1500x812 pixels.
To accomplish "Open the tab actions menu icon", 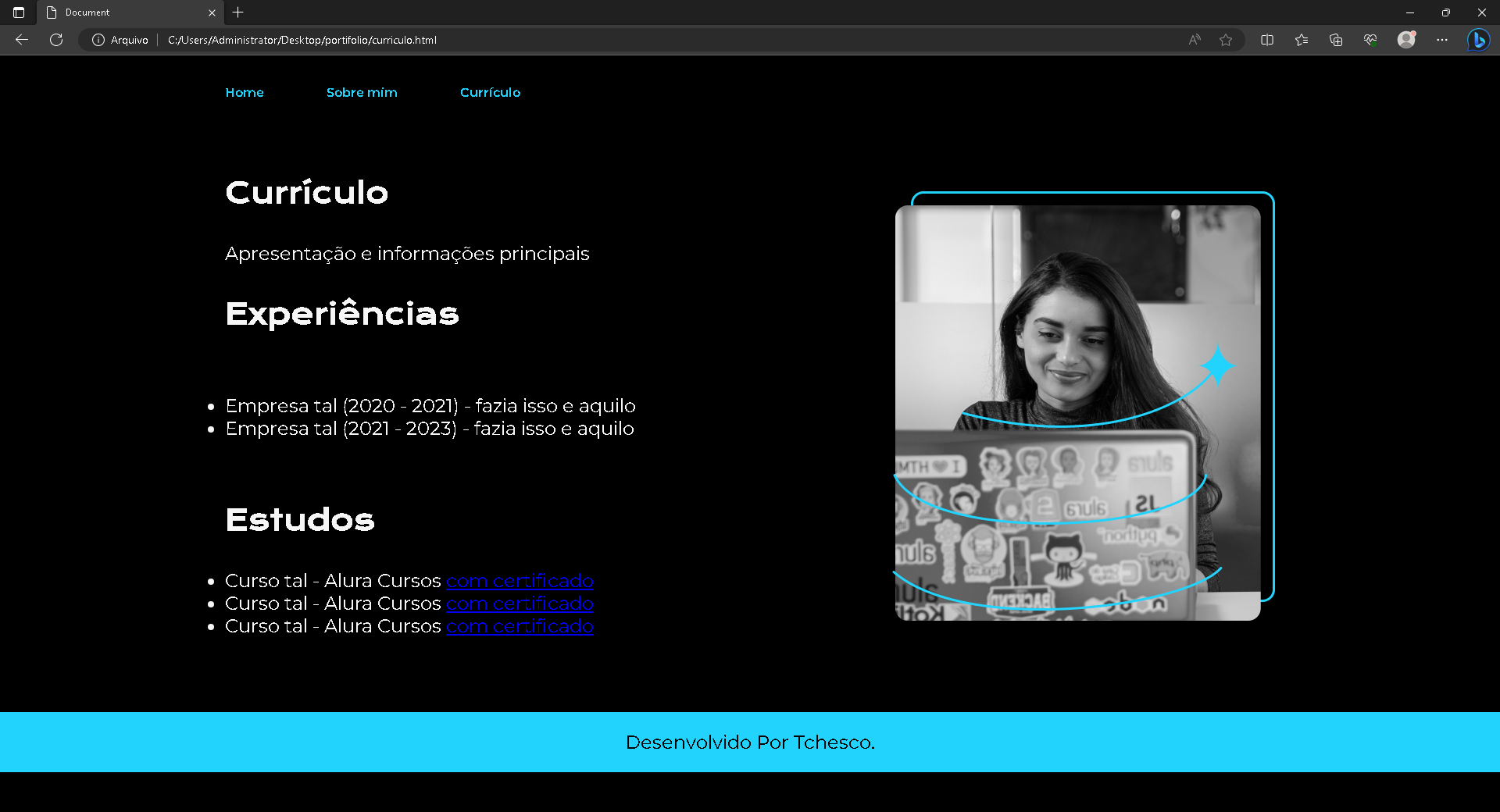I will pos(19,12).
